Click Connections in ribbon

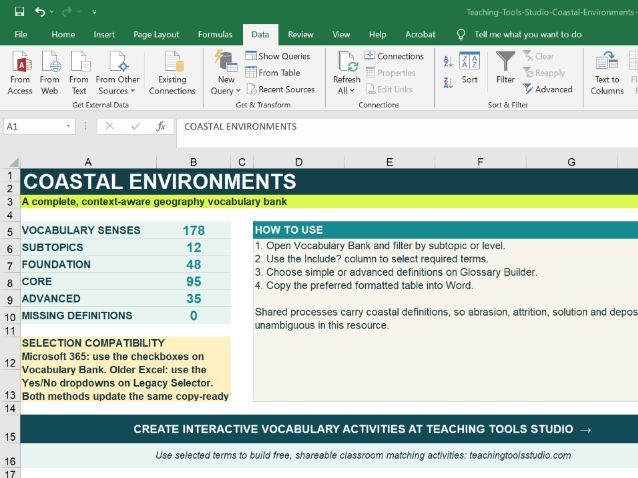click(394, 56)
